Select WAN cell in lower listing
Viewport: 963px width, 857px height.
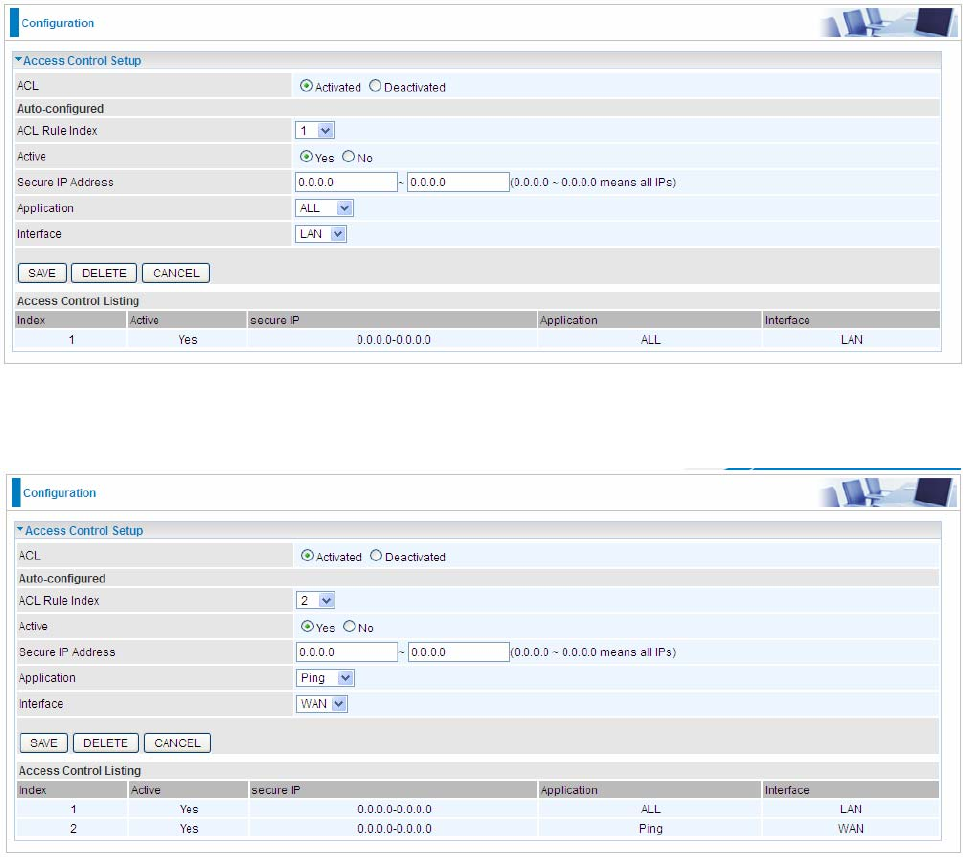(851, 829)
